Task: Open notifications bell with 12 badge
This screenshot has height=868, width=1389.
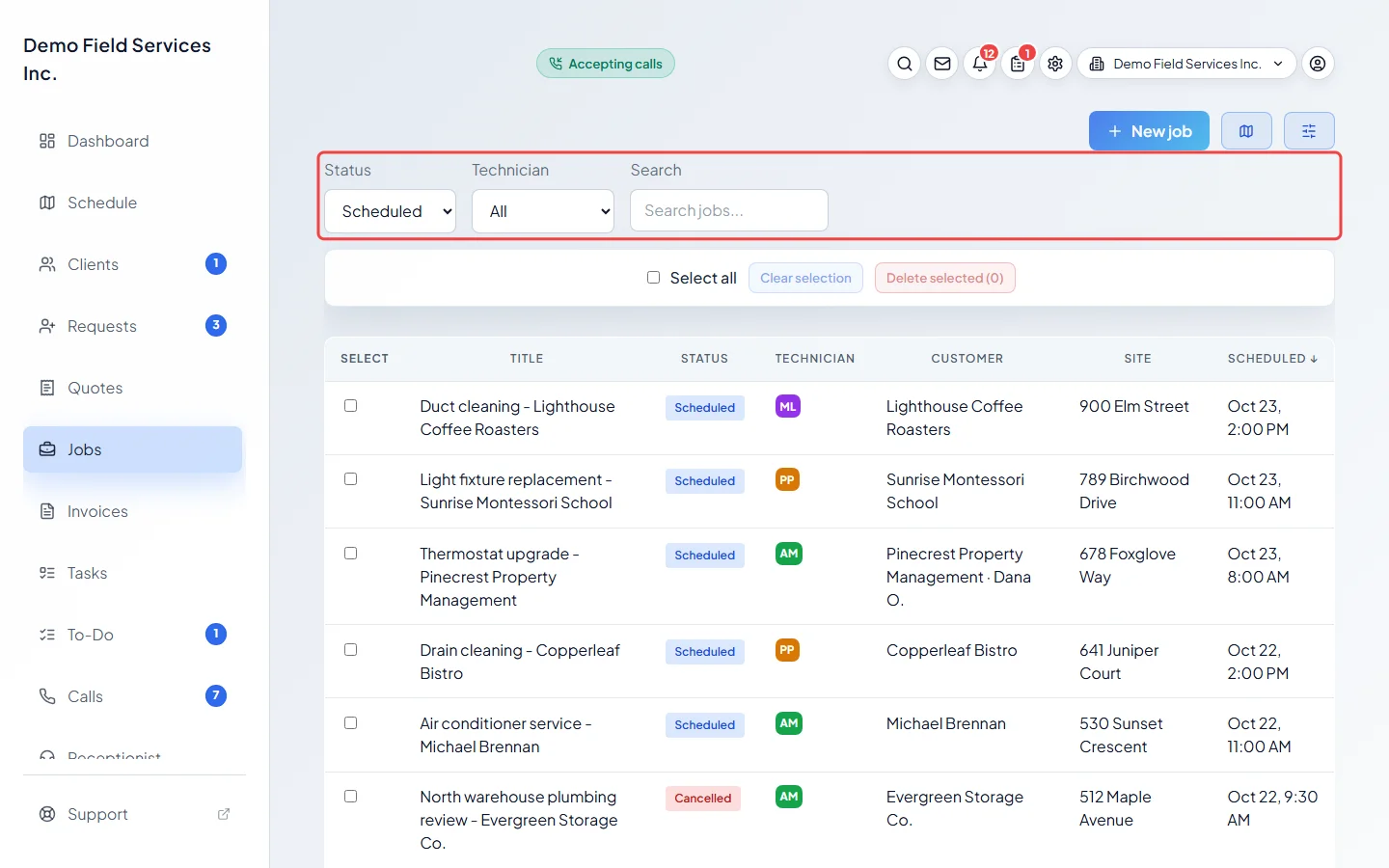Action: 980,64
